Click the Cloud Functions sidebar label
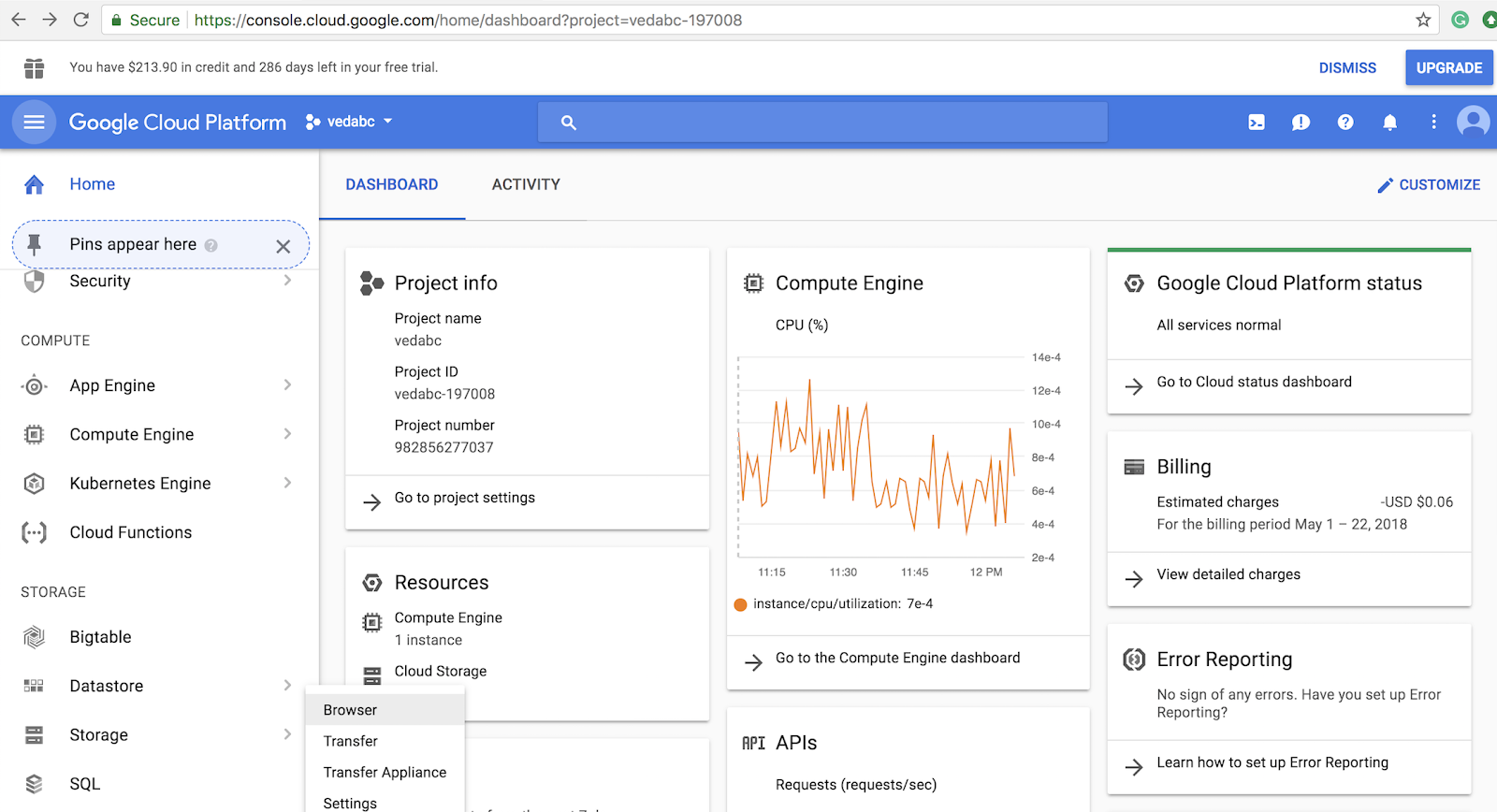 pos(131,532)
